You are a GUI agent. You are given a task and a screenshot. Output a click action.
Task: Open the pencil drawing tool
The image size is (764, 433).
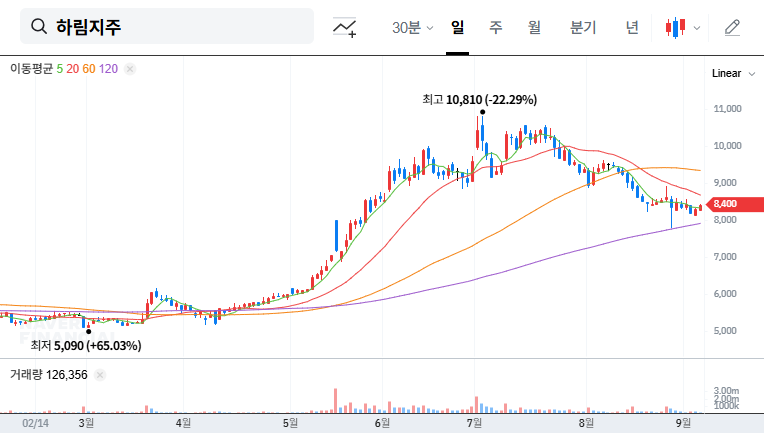pyautogui.click(x=732, y=27)
